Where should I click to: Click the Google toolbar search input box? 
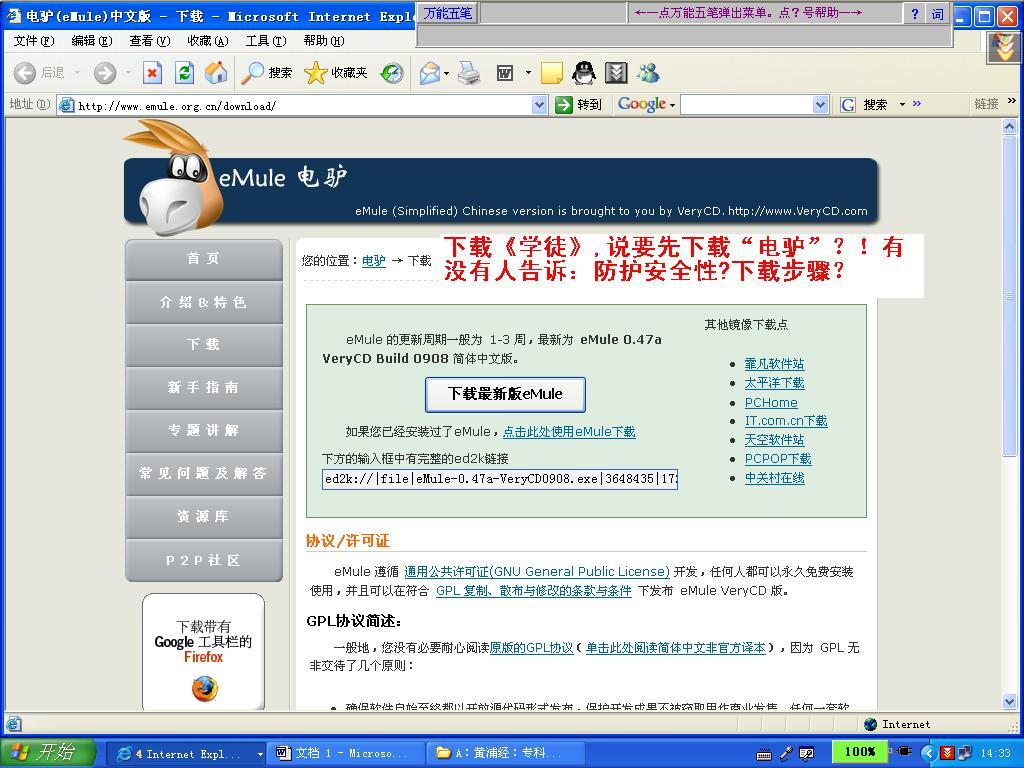[x=747, y=104]
